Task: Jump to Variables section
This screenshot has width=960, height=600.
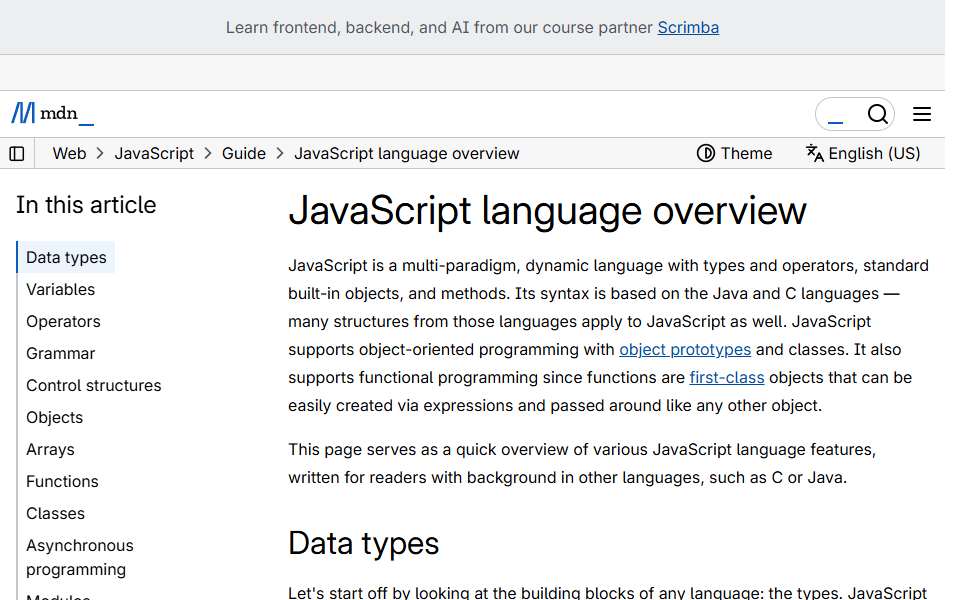Action: click(x=61, y=289)
